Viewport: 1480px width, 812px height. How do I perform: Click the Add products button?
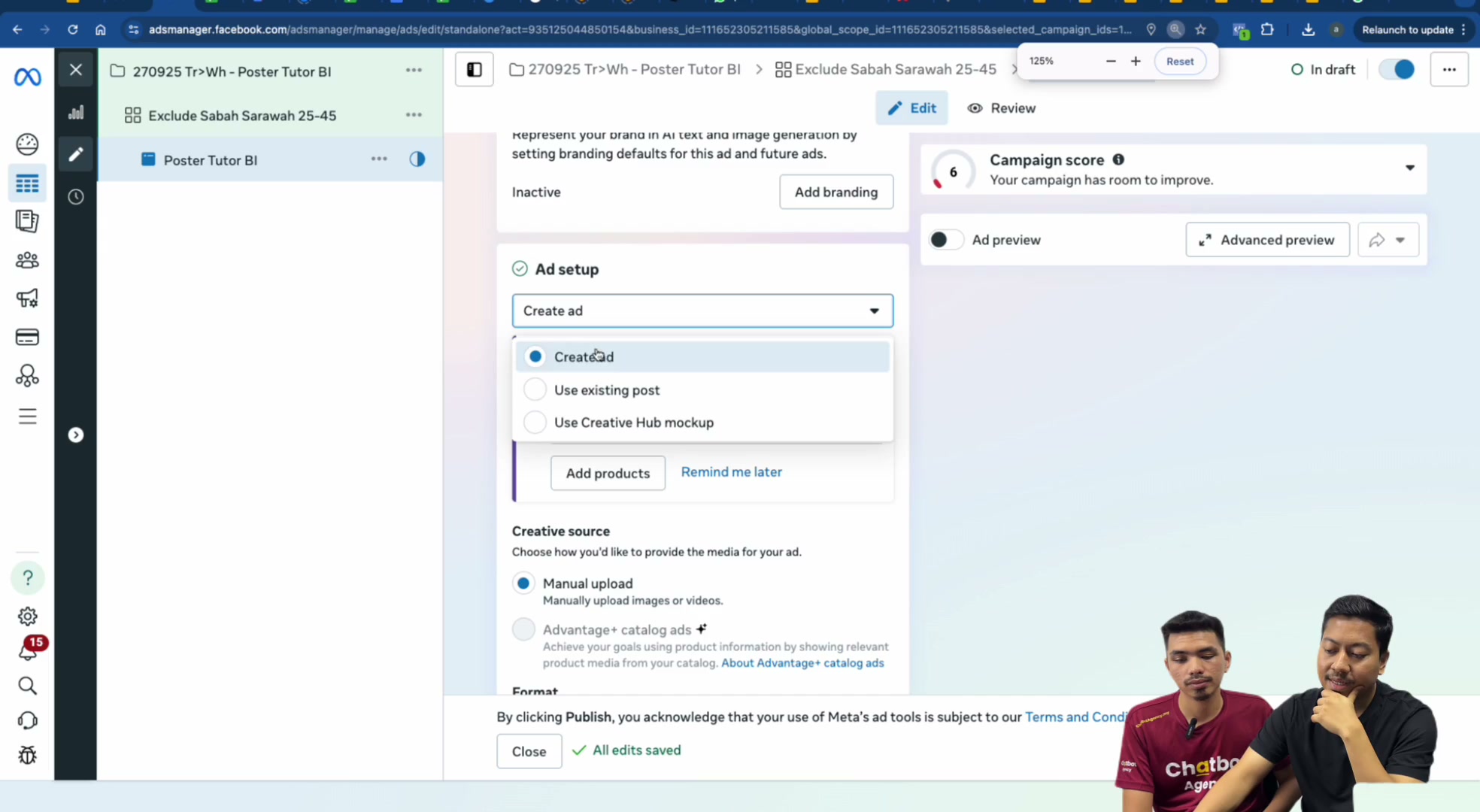click(x=608, y=473)
